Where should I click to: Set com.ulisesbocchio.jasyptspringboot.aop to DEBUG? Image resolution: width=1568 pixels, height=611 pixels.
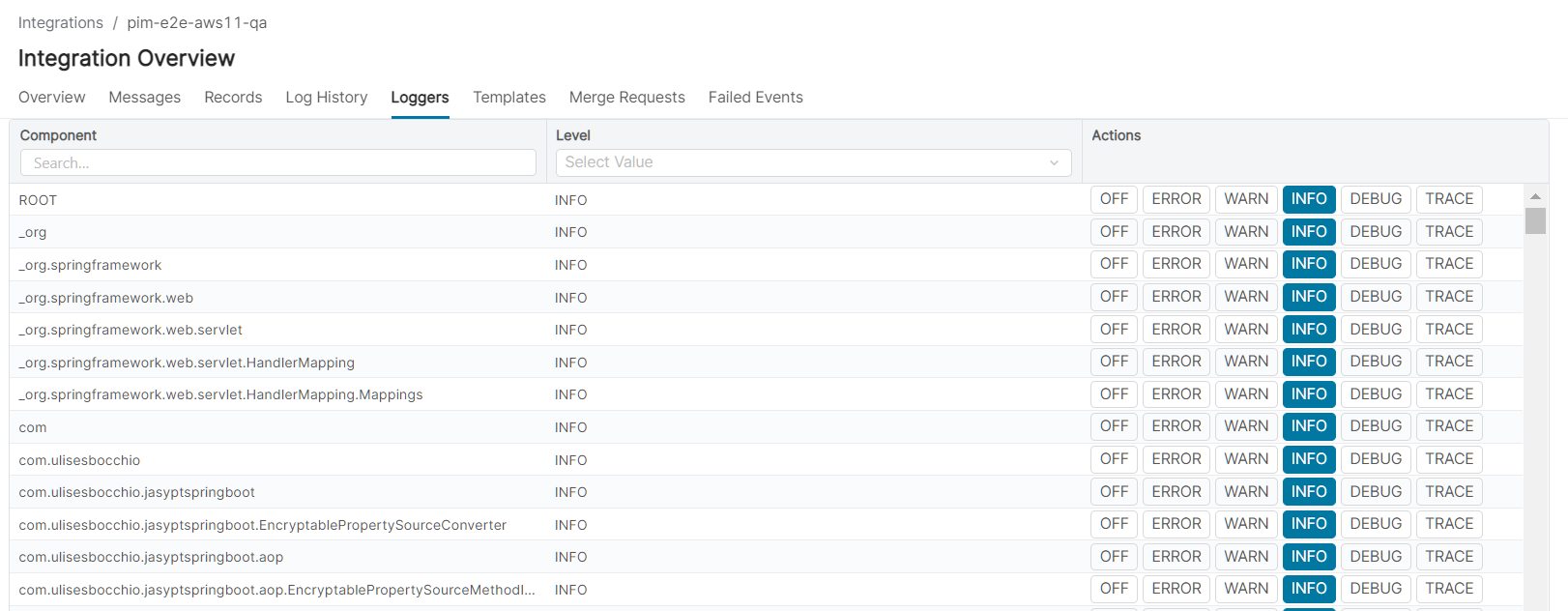click(x=1375, y=557)
